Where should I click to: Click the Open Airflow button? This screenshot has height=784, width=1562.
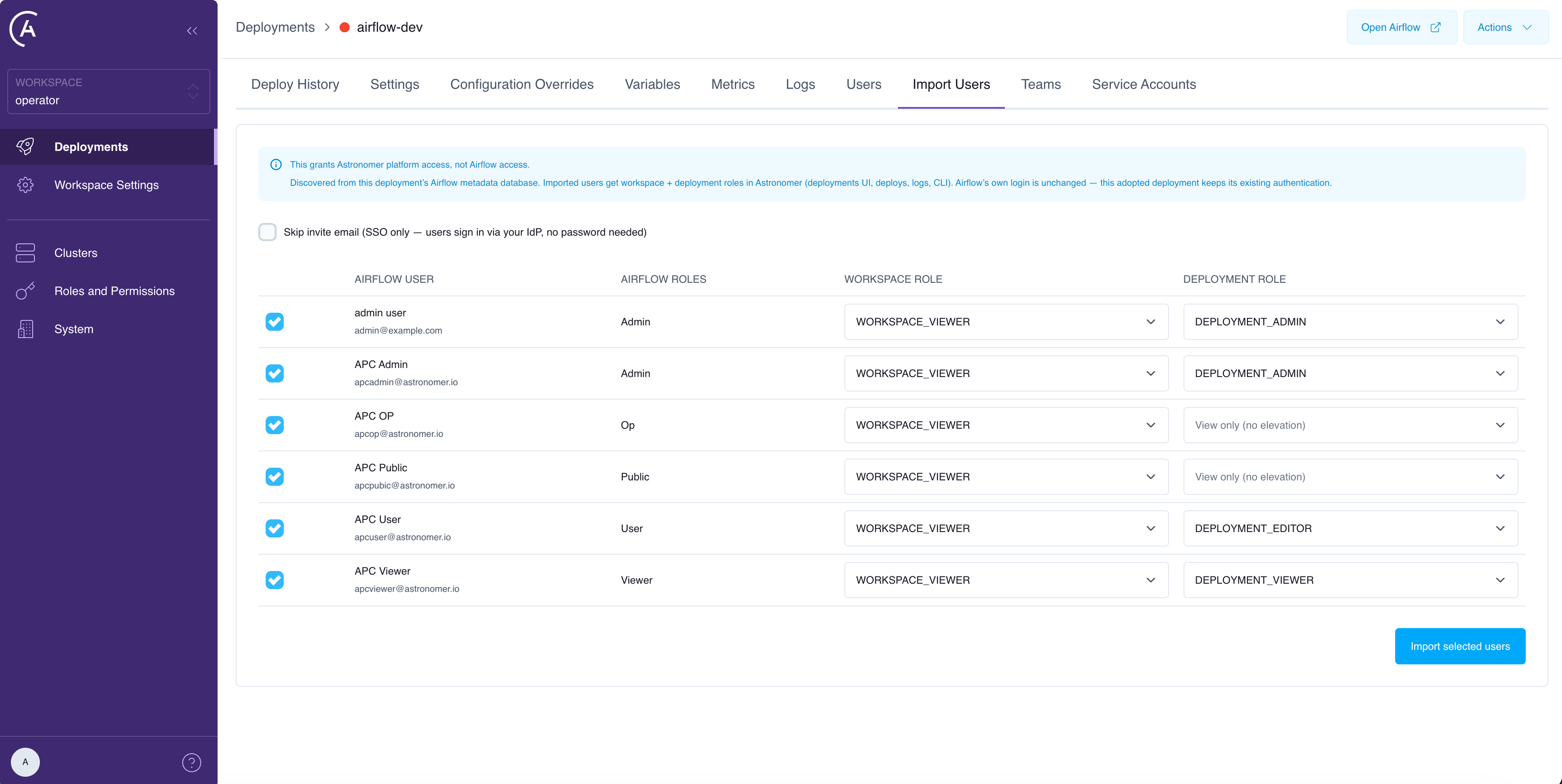coord(1402,27)
